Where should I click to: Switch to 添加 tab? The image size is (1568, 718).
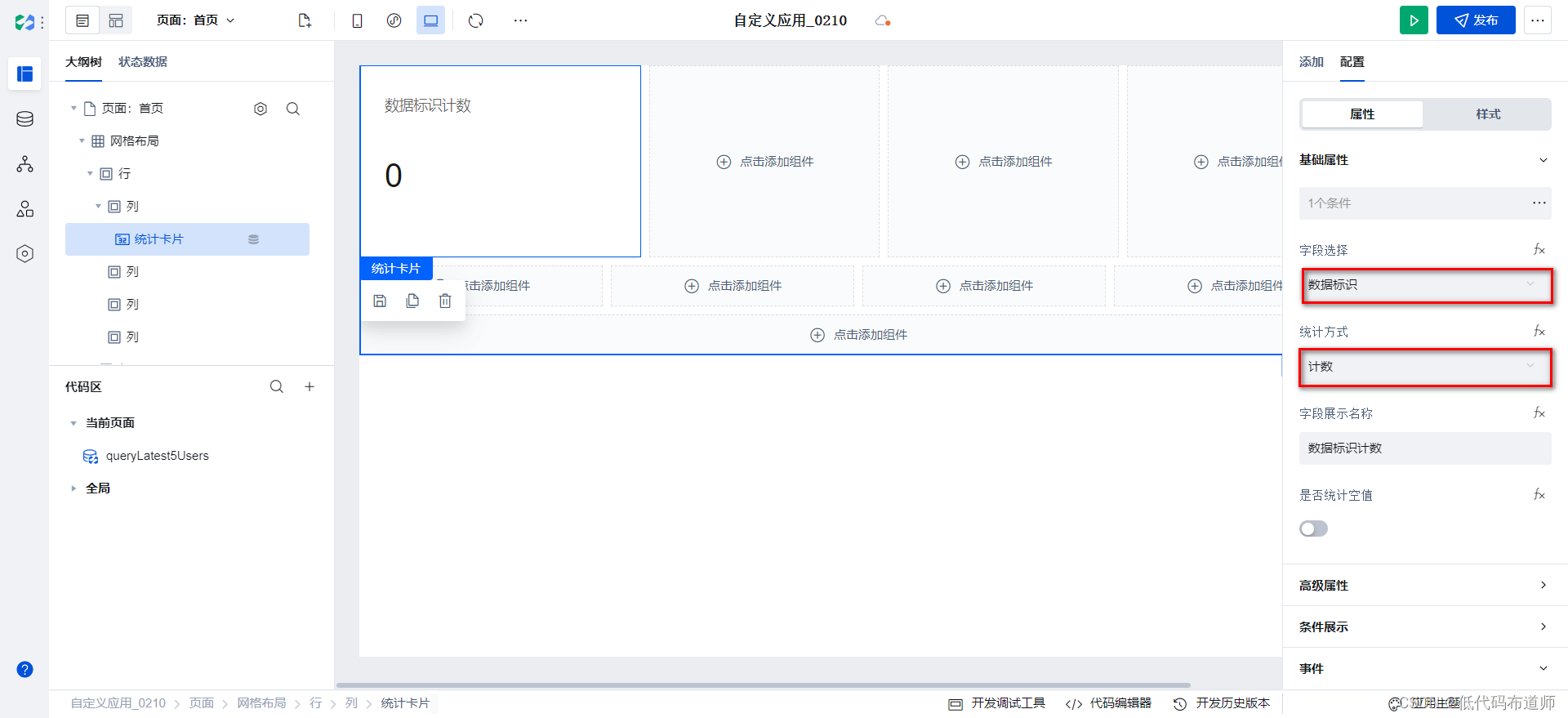click(1312, 62)
